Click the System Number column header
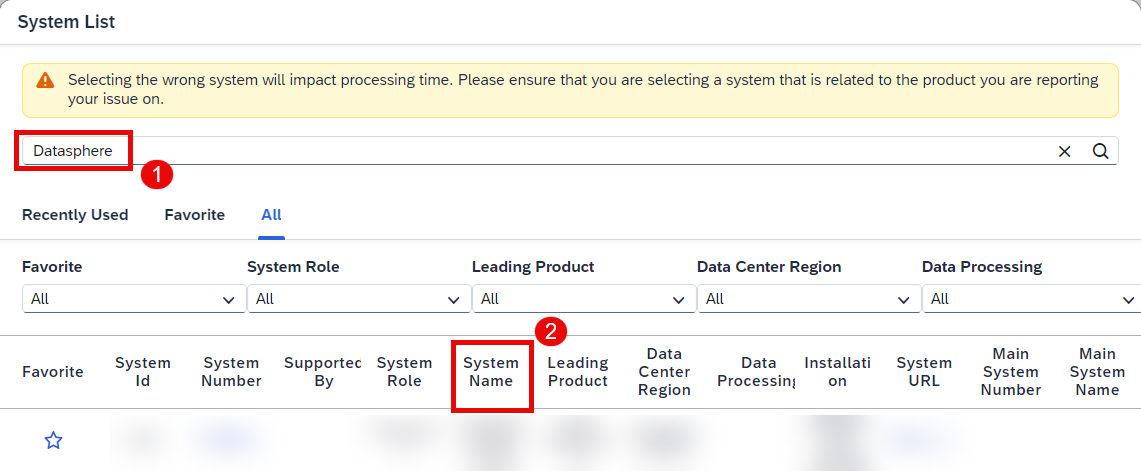The height and width of the screenshot is (471, 1141). pyautogui.click(x=232, y=372)
